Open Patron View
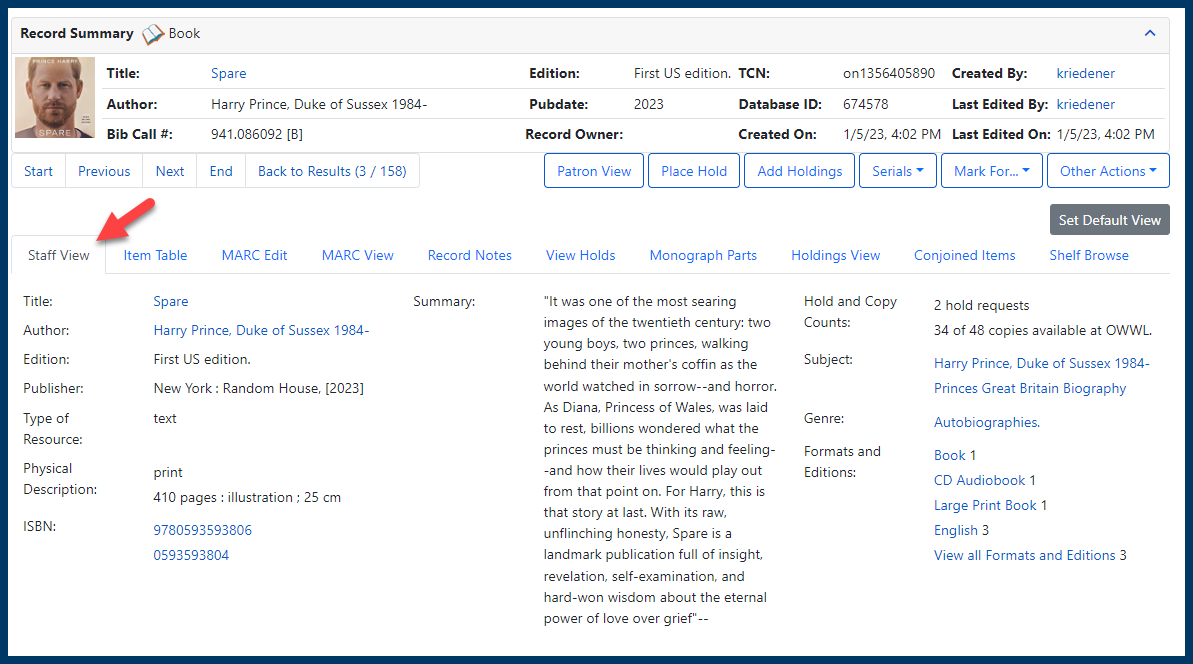 593,171
